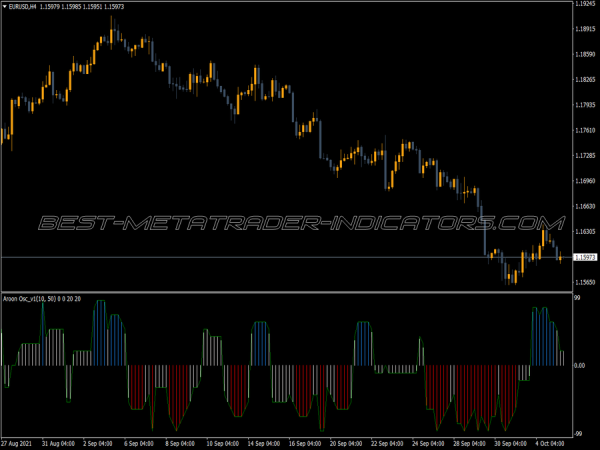Screen dimensions: 600x450
Task: Click the -99 level on oscillator scale
Action: pos(580,432)
